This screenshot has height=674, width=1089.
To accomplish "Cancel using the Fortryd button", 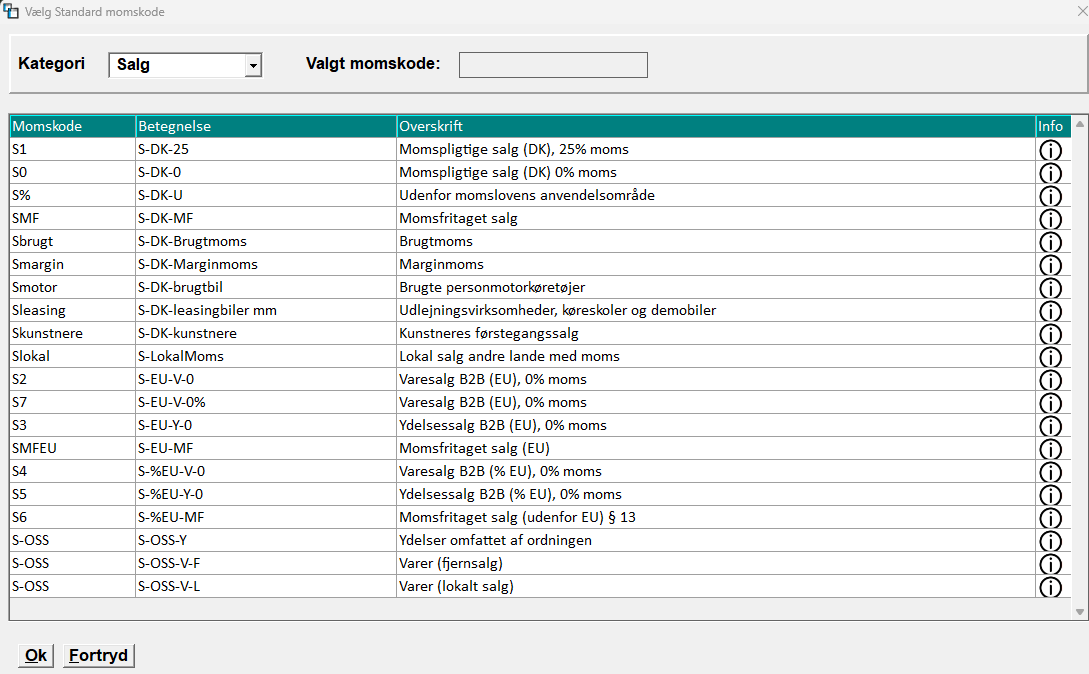I will coord(99,655).
